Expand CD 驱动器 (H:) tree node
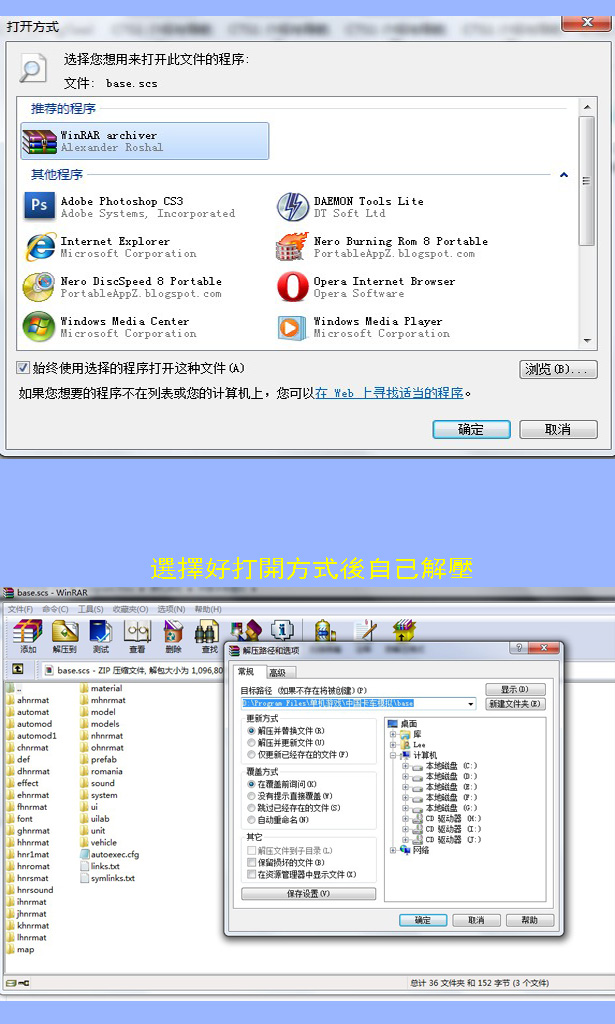Viewport: 615px width, 1024px height. pos(405,819)
